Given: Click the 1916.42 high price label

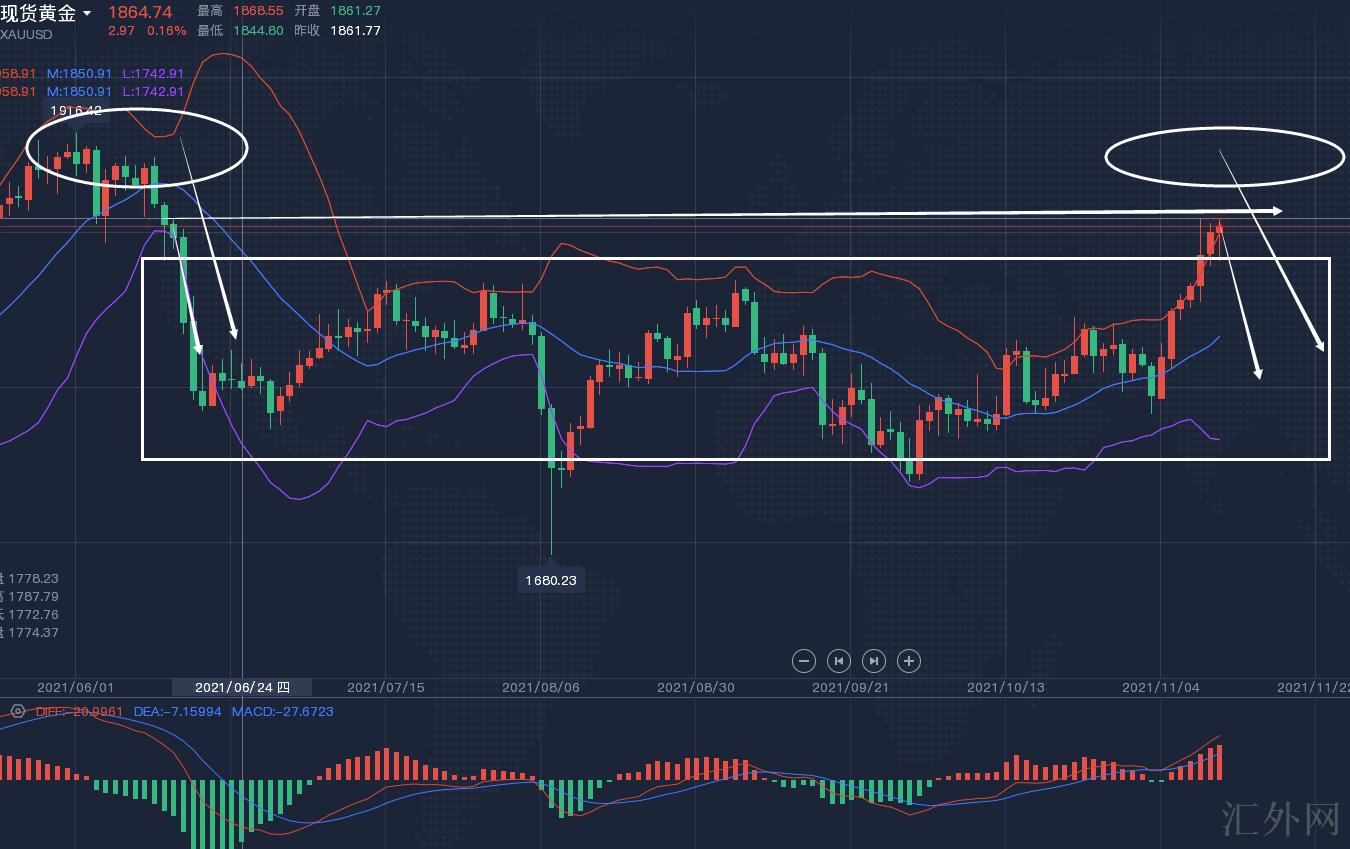Looking at the screenshot, I should click(x=77, y=111).
